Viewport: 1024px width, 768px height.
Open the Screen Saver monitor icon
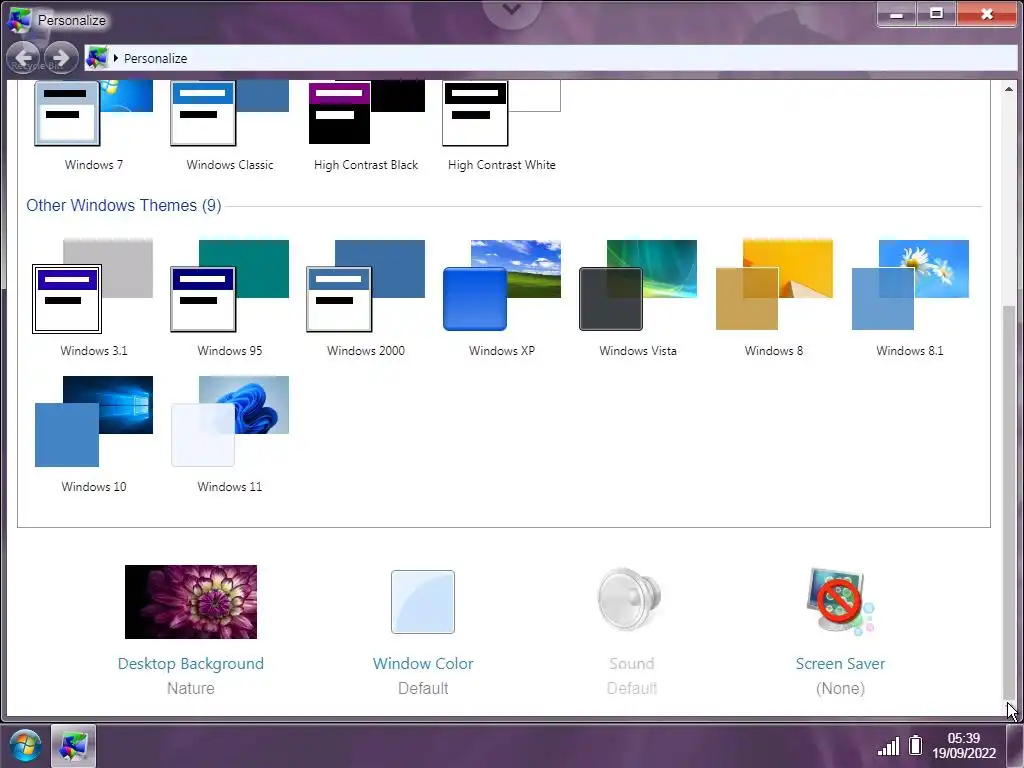pos(840,601)
